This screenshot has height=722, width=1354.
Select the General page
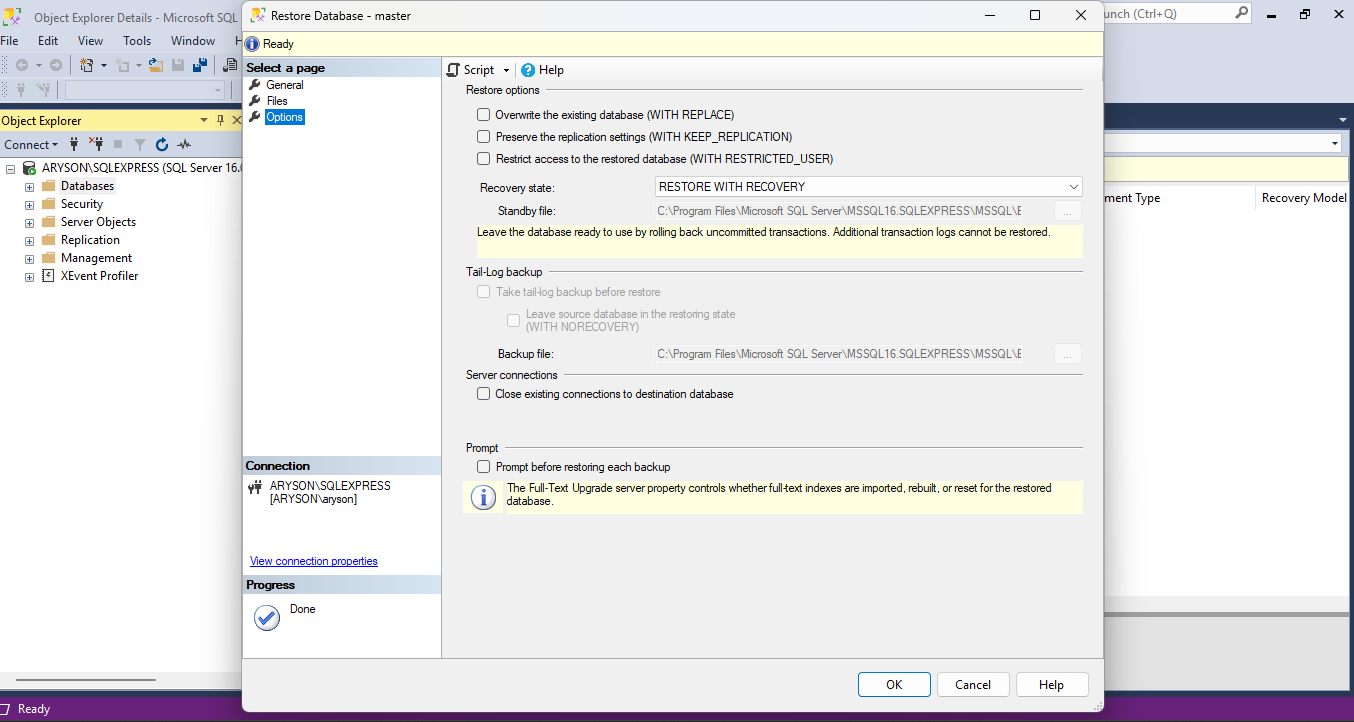pyautogui.click(x=285, y=85)
